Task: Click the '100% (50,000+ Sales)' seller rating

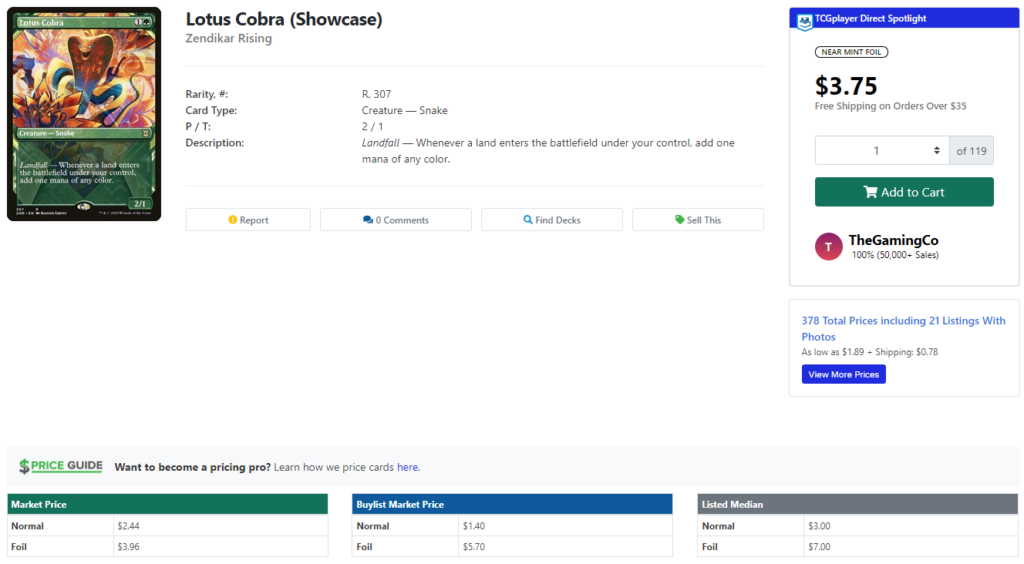Action: (895, 255)
